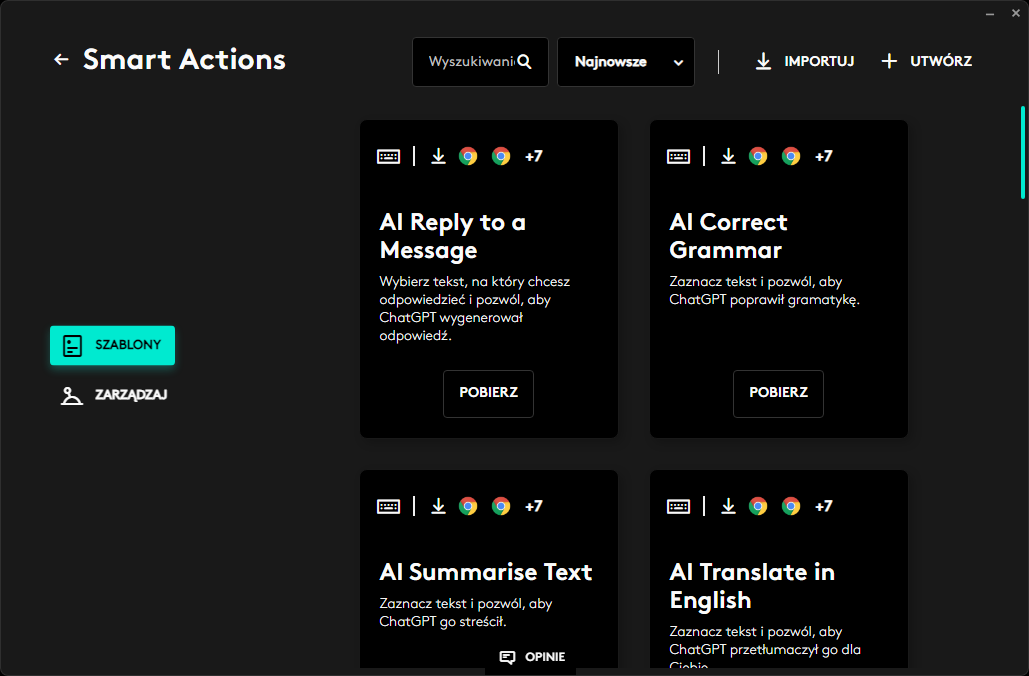The height and width of the screenshot is (676, 1029).
Task: Close the Smart Actions window
Action: tap(1016, 13)
